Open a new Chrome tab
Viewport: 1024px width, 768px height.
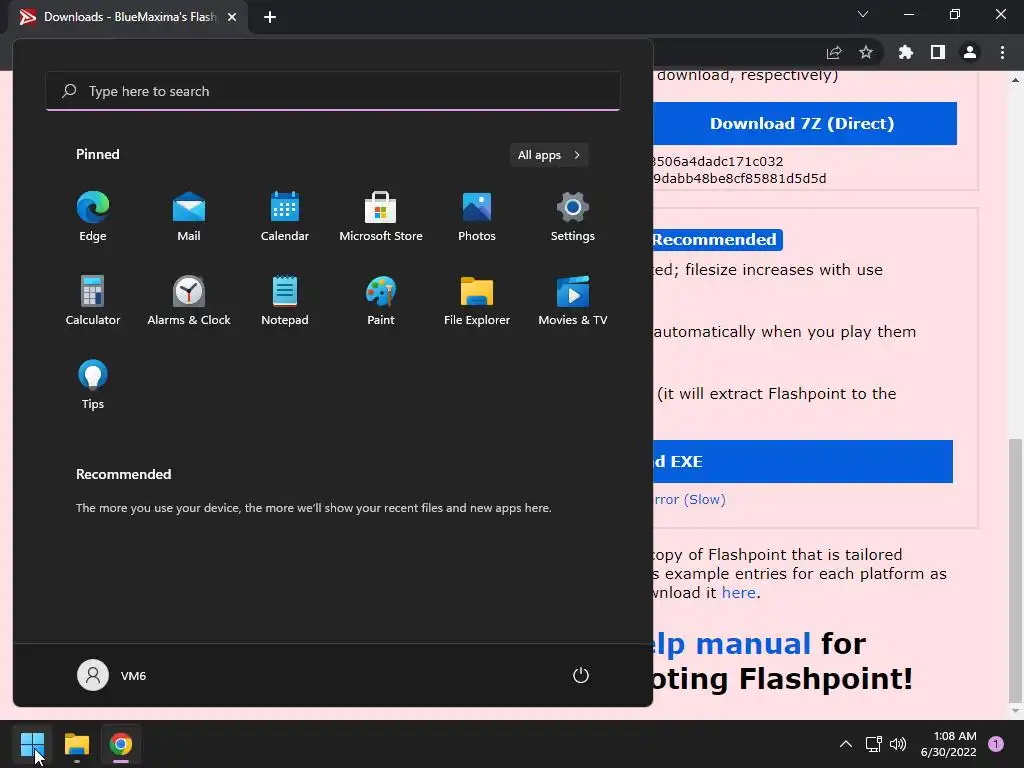click(x=270, y=17)
